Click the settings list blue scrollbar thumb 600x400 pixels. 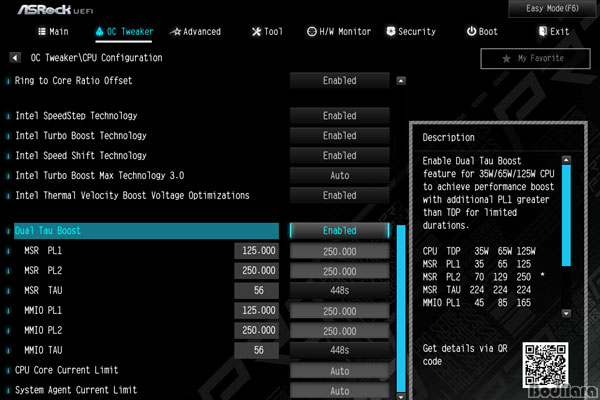401,308
